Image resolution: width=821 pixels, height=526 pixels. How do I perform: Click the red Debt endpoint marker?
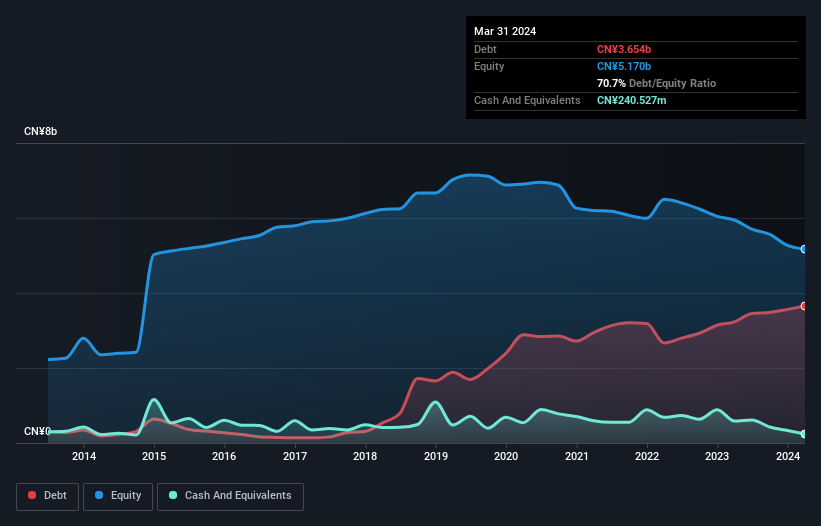click(804, 306)
